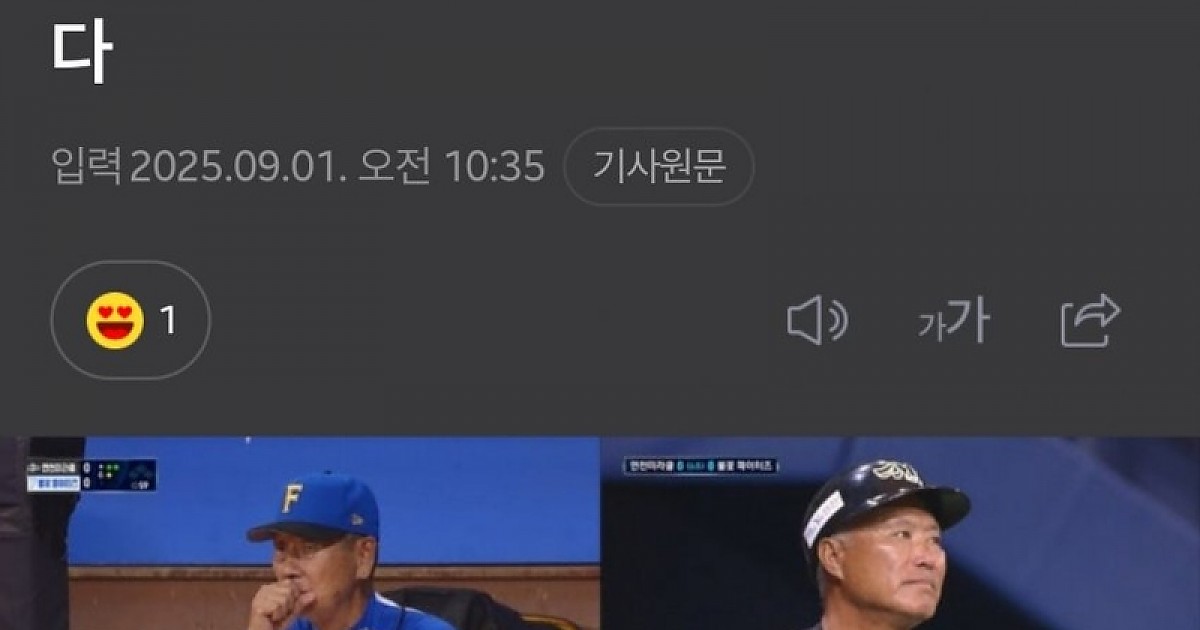1200x630 pixels.
Task: Click the share arrow icon
Action: [x=1089, y=321]
